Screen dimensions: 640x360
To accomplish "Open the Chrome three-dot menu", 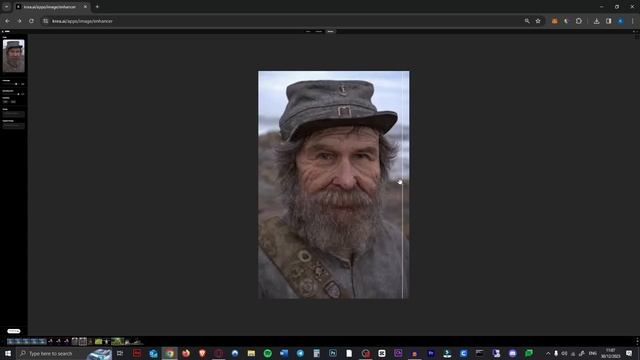I will pos(633,21).
